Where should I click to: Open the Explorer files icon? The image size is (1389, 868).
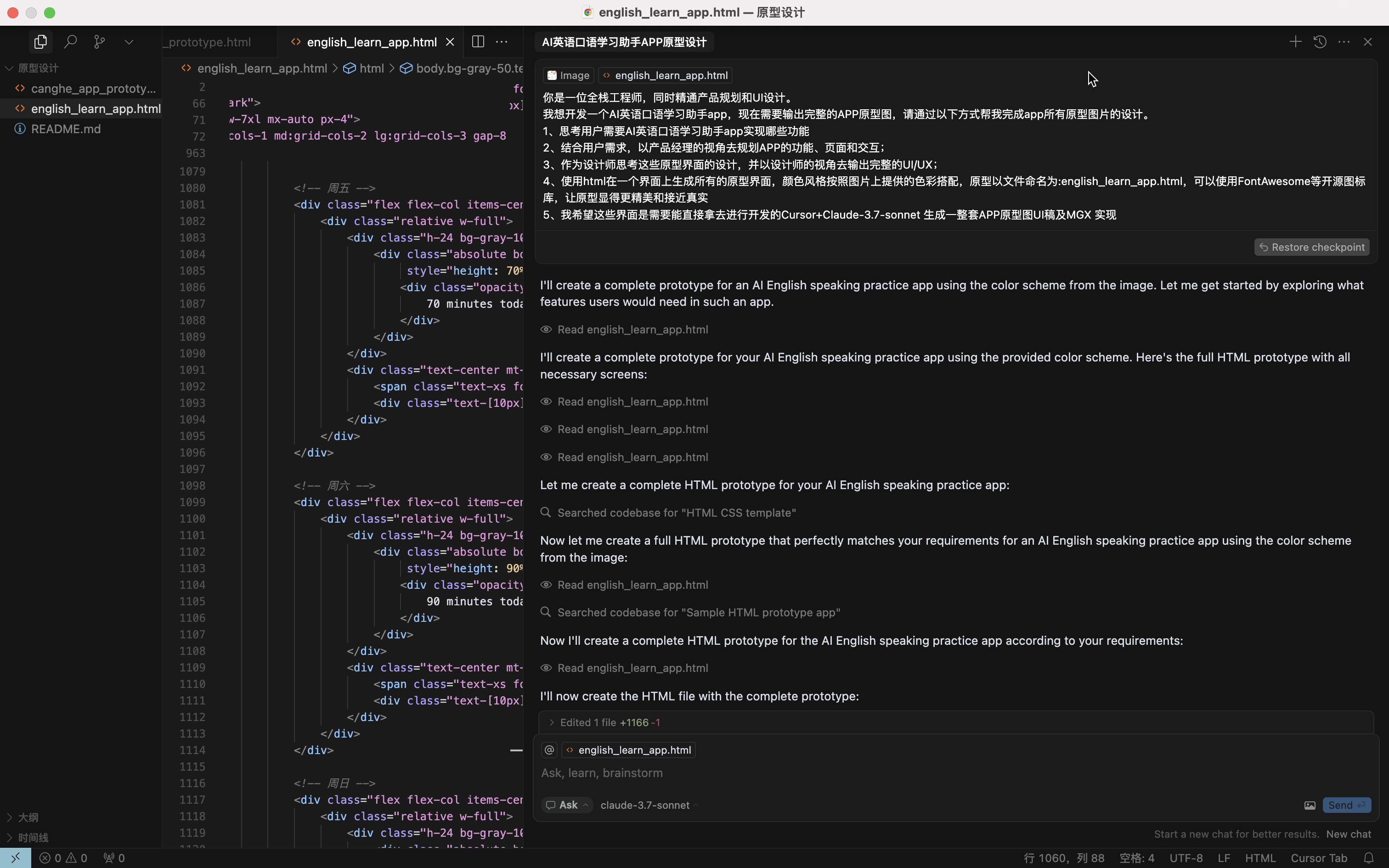click(40, 42)
